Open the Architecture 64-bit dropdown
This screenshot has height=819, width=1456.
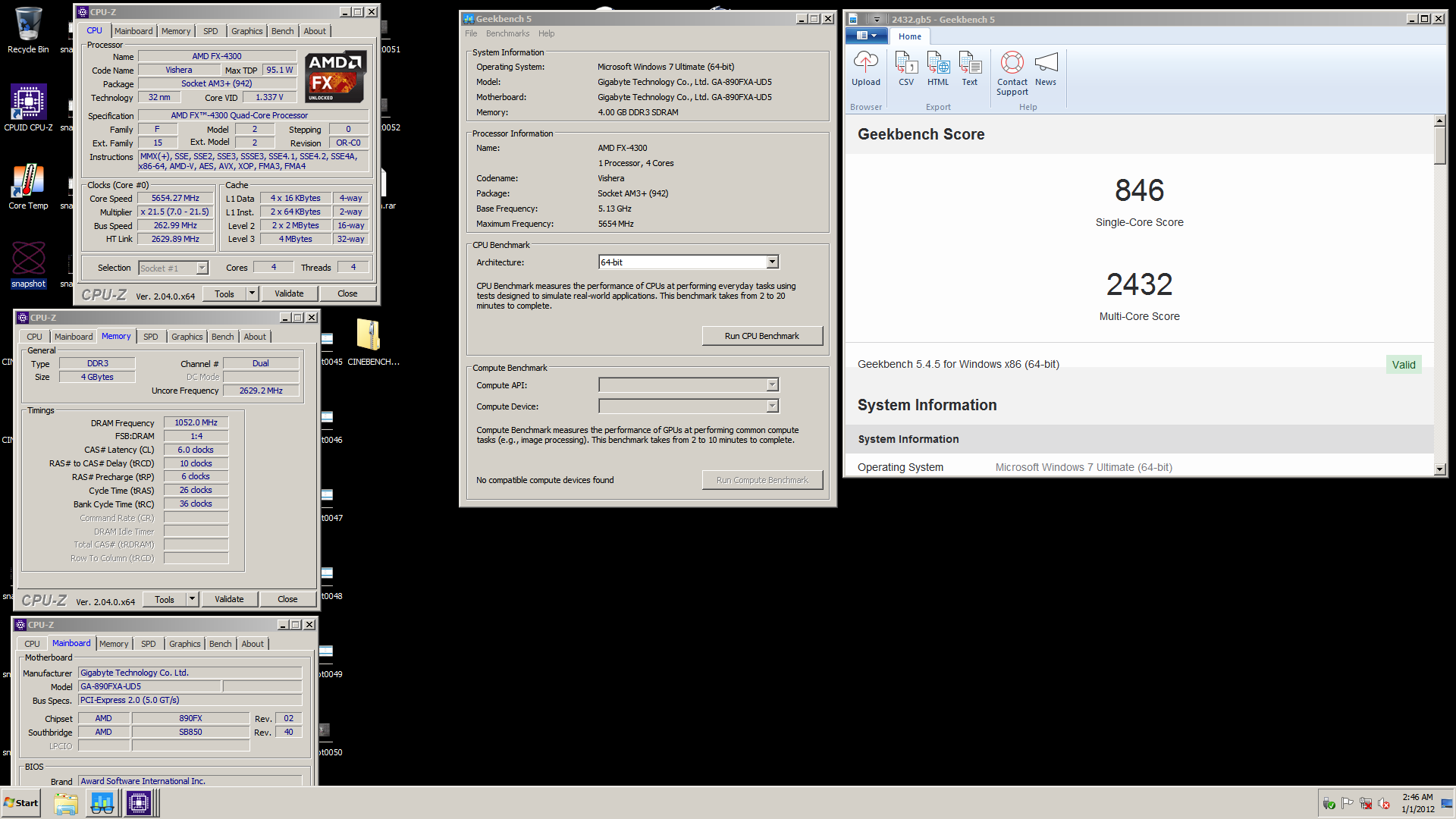[x=772, y=262]
